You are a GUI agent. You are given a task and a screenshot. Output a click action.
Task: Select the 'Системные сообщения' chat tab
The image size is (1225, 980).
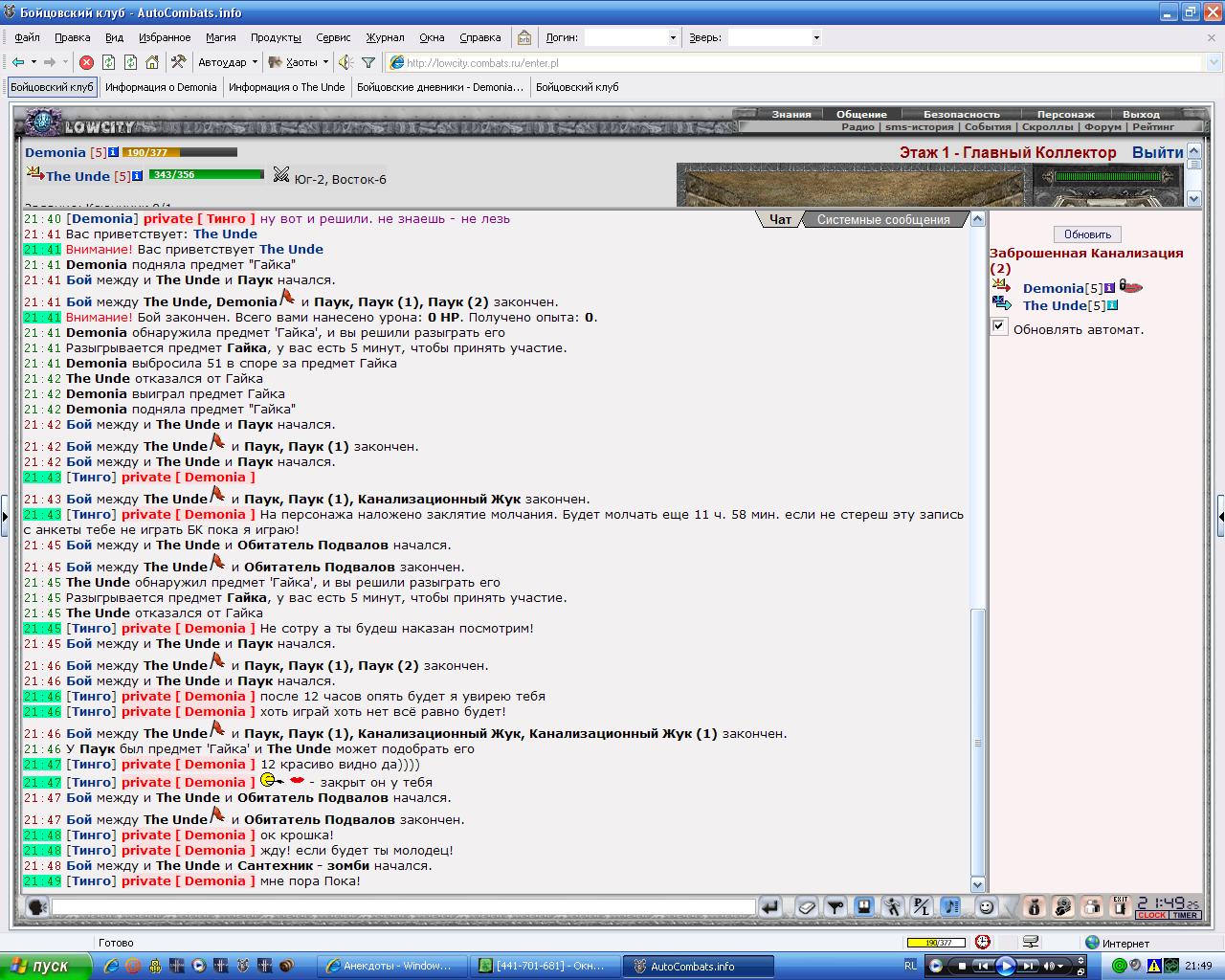click(x=882, y=219)
